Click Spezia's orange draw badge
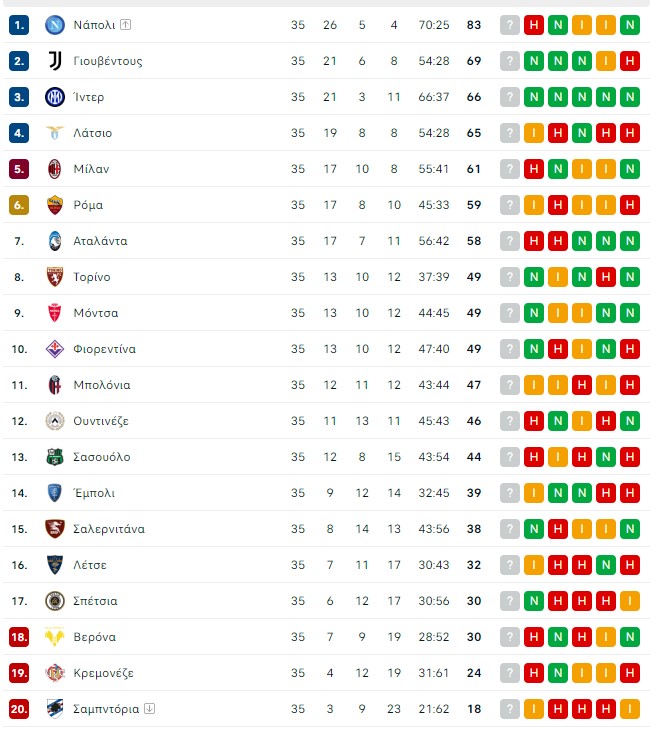 pyautogui.click(x=630, y=601)
